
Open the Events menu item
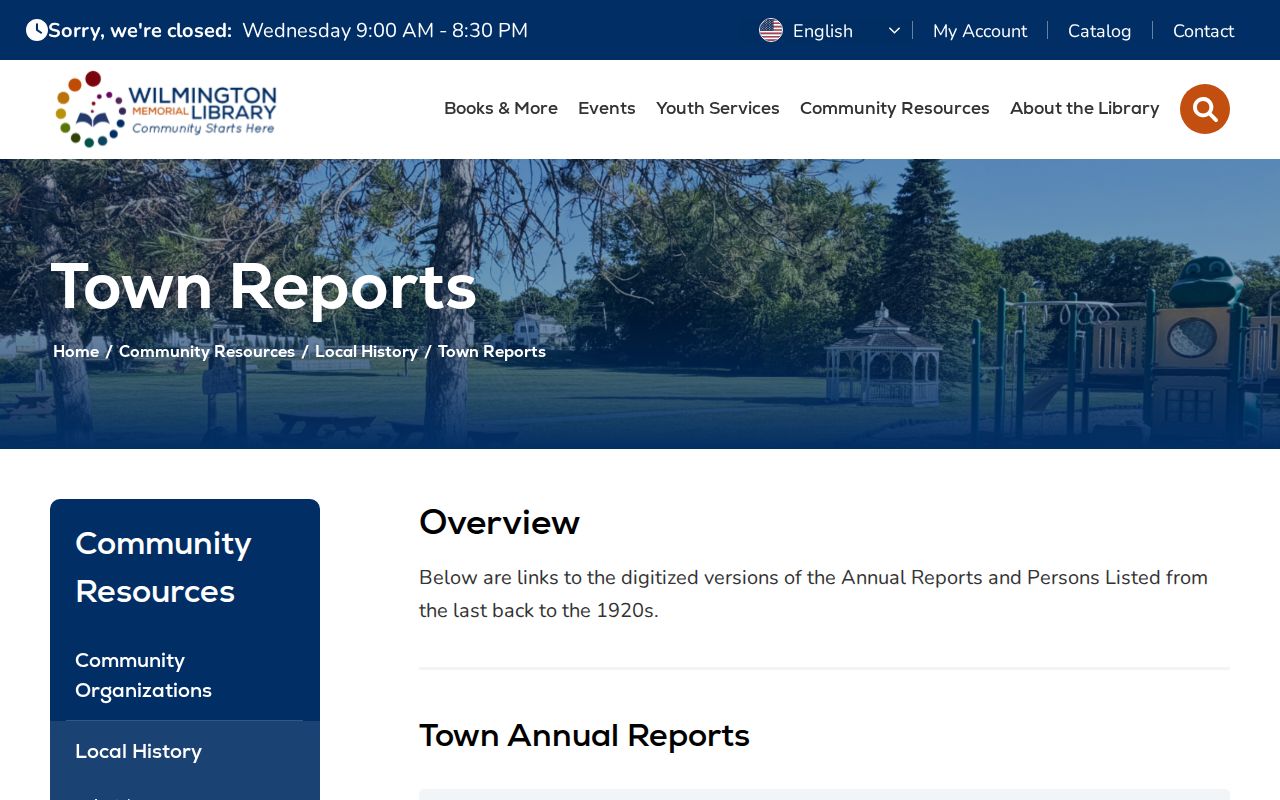[607, 108]
